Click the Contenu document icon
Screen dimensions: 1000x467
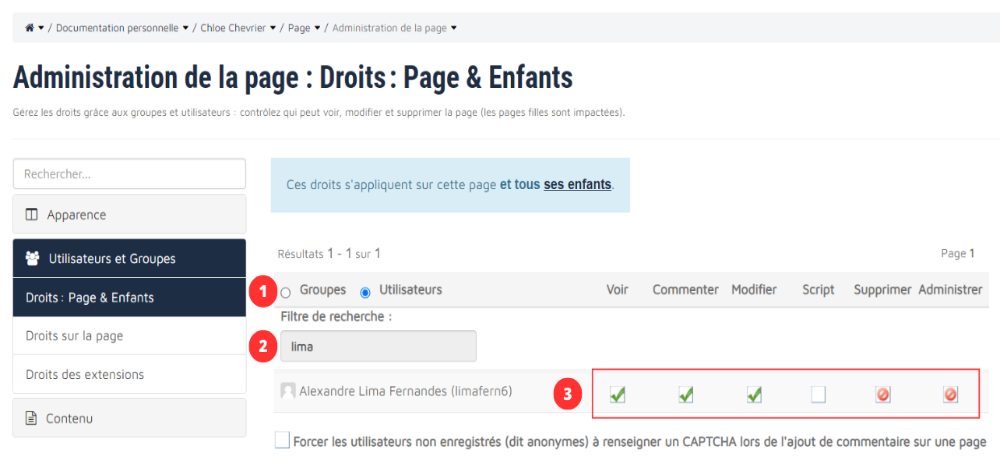(x=31, y=419)
